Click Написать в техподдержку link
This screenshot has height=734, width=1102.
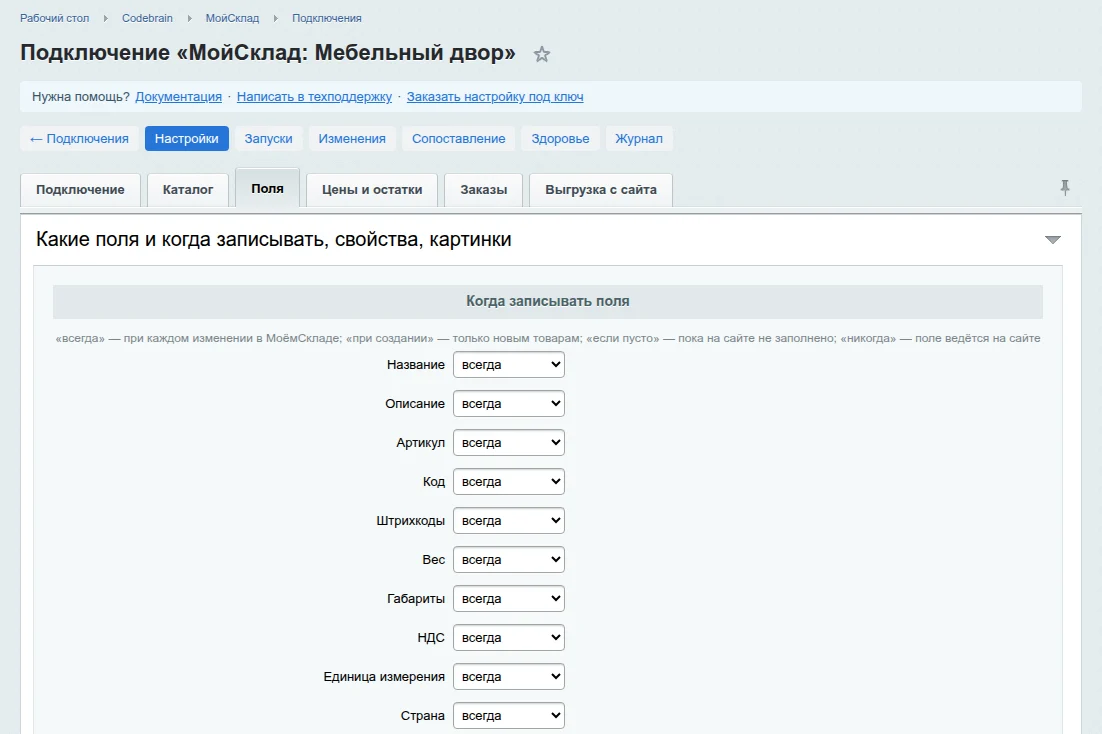click(x=314, y=97)
